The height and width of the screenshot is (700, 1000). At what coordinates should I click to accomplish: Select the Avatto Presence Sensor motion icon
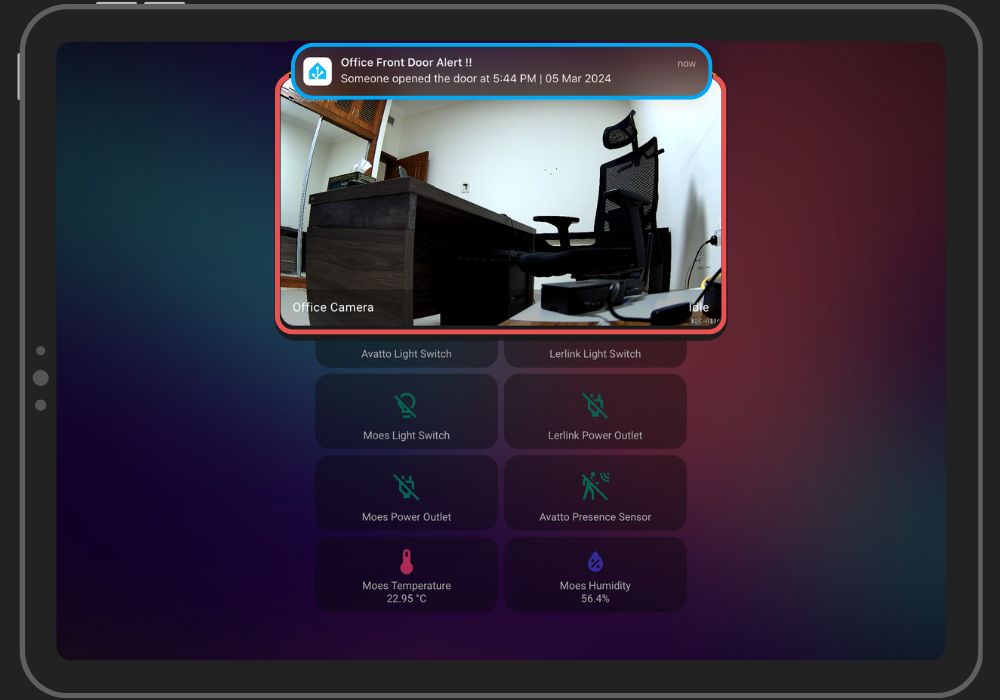[595, 487]
